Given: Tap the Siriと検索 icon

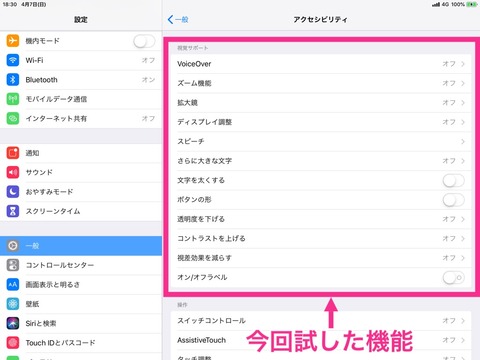Looking at the screenshot, I should pyautogui.click(x=13, y=323).
